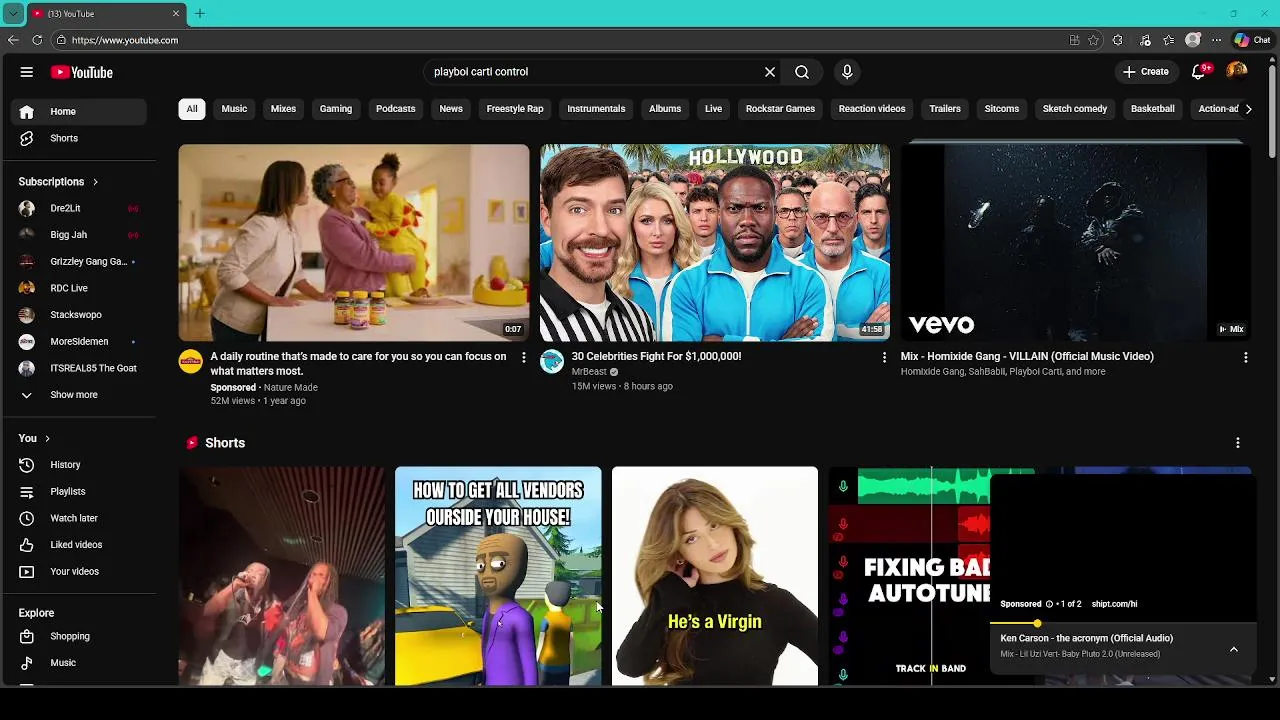This screenshot has height=720, width=1280.
Task: Open the tab search dropdown
Action: tap(13, 14)
